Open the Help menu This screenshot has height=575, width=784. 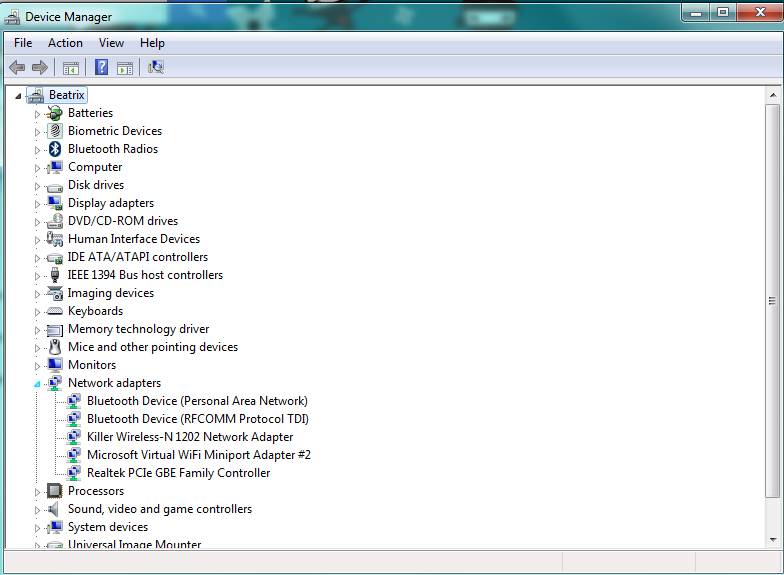point(152,43)
